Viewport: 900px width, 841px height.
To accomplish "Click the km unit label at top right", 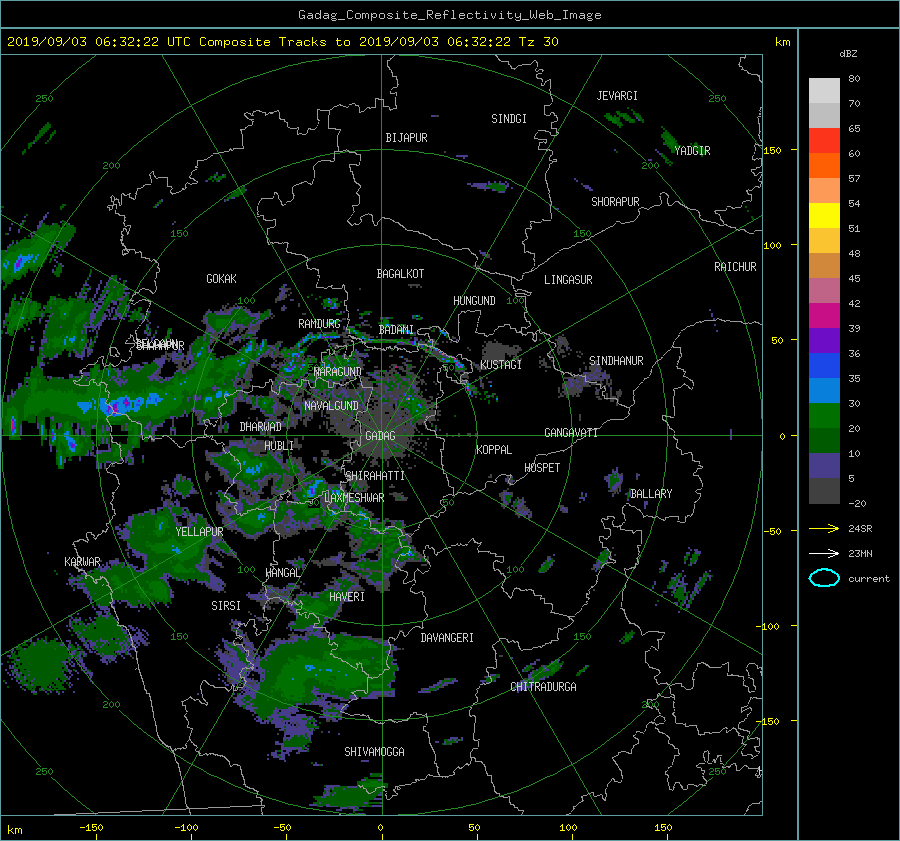I will [x=782, y=42].
